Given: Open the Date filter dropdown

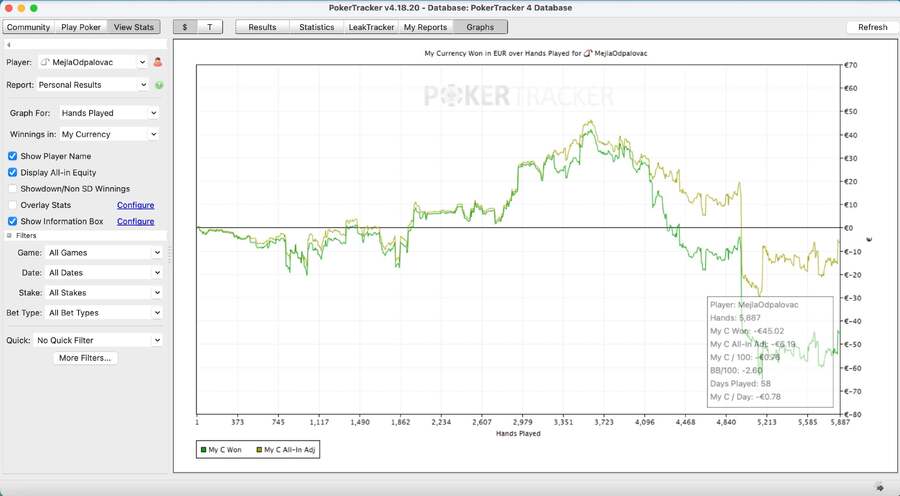Looking at the screenshot, I should pyautogui.click(x=104, y=273).
